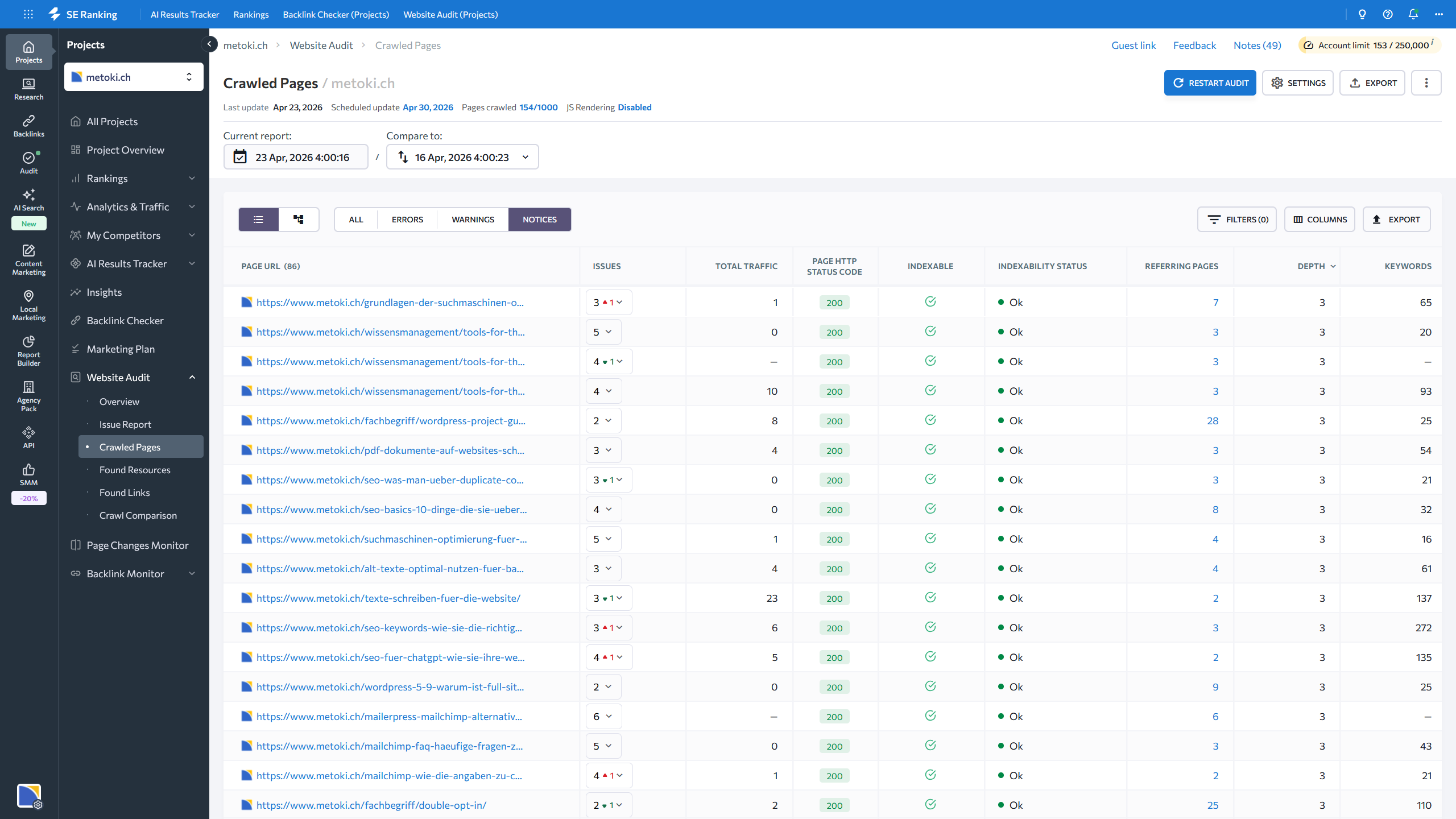Click the RESTART AUDIT button
Screen dimensions: 1456x819
click(1210, 82)
